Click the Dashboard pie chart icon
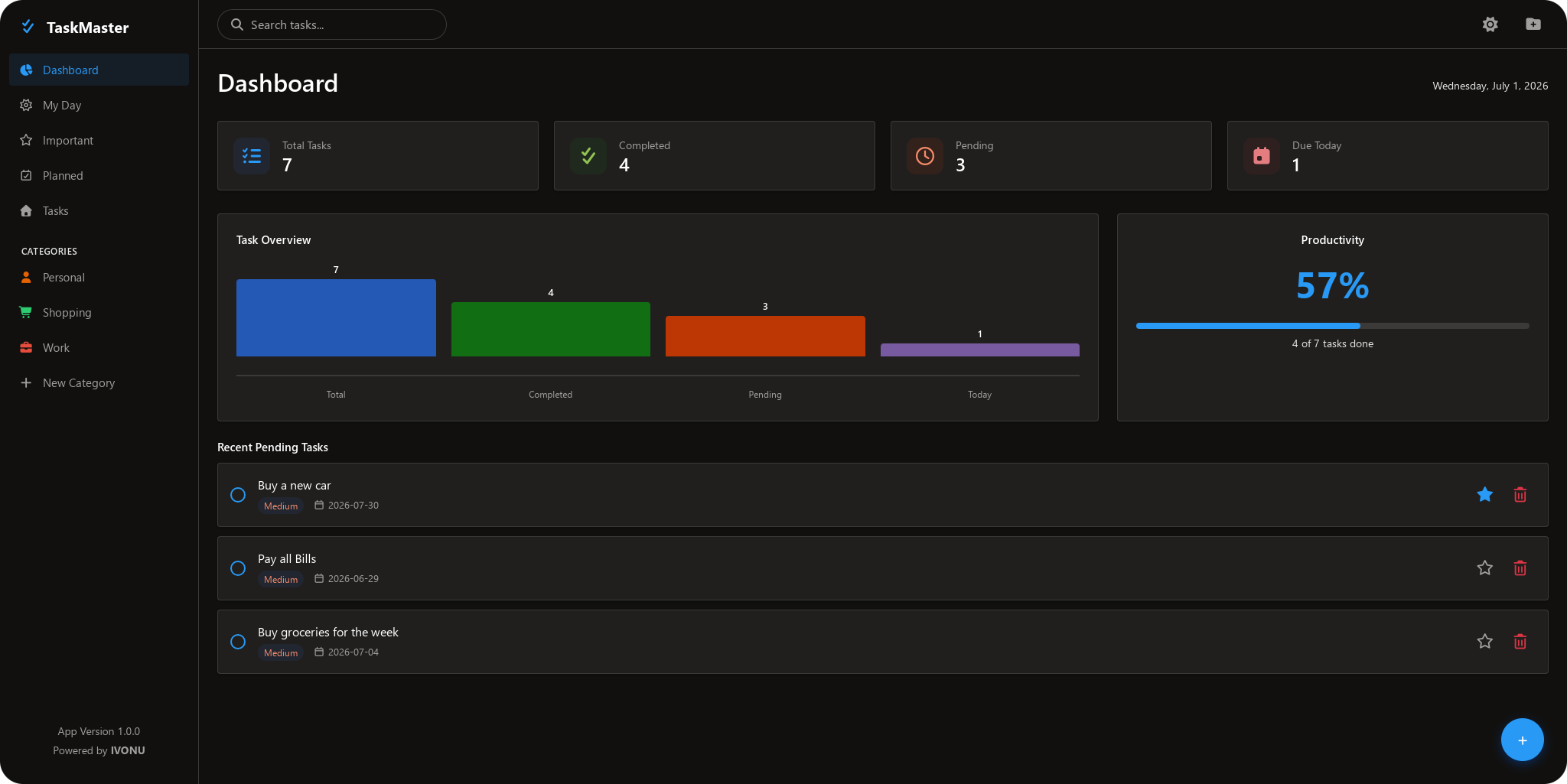Viewport: 1567px width, 784px height. click(x=26, y=70)
